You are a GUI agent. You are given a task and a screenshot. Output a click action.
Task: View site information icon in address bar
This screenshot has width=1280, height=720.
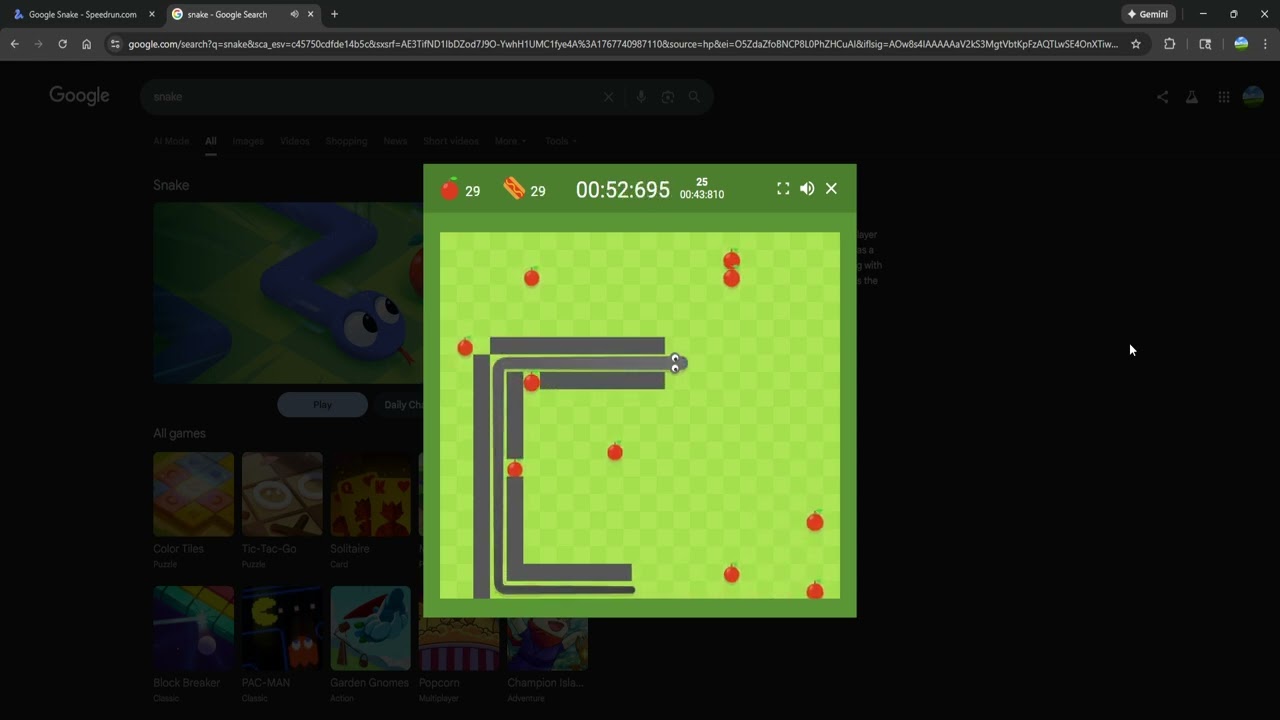point(115,44)
